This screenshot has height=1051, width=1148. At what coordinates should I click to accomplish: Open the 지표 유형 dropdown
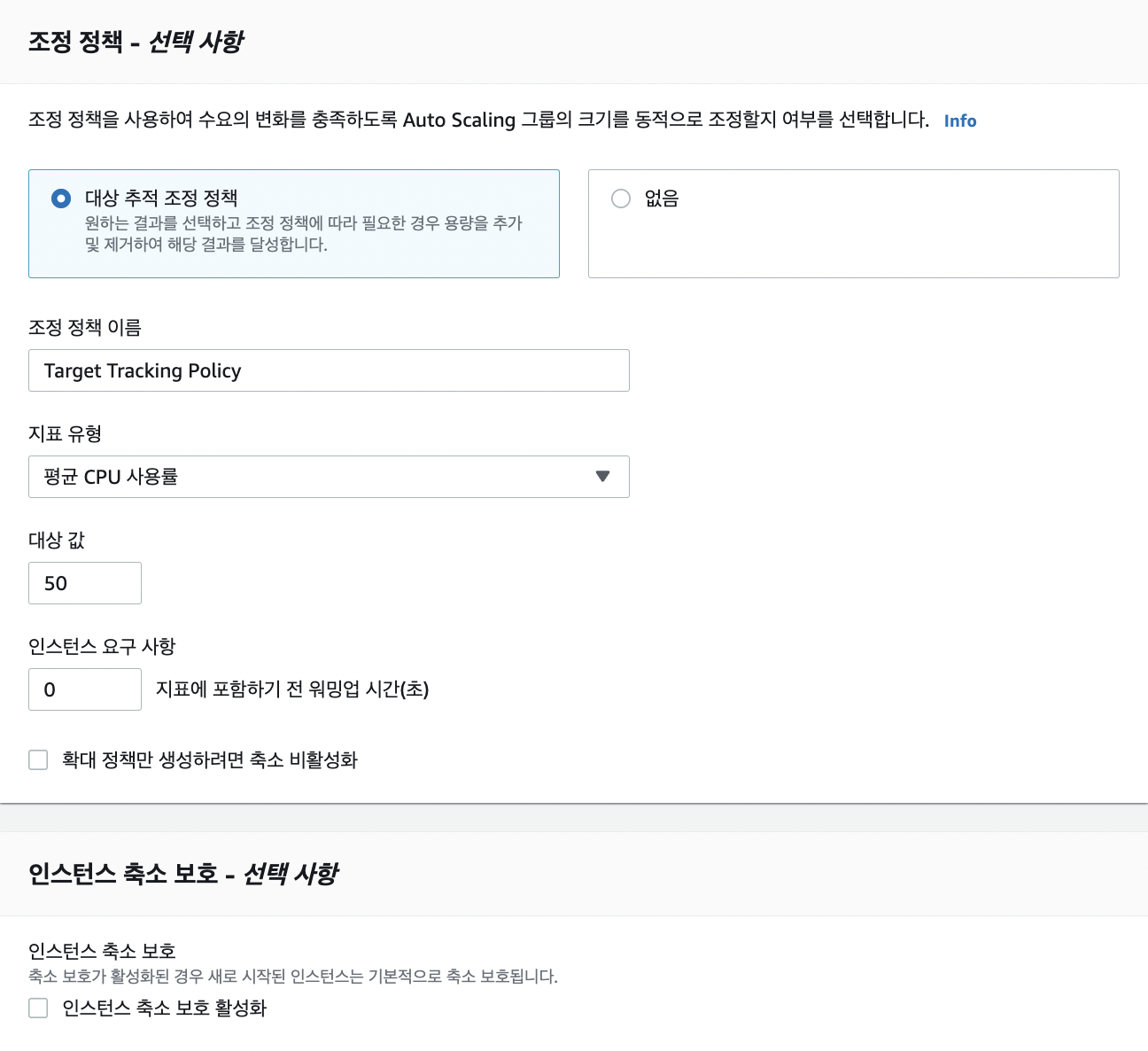(x=329, y=477)
